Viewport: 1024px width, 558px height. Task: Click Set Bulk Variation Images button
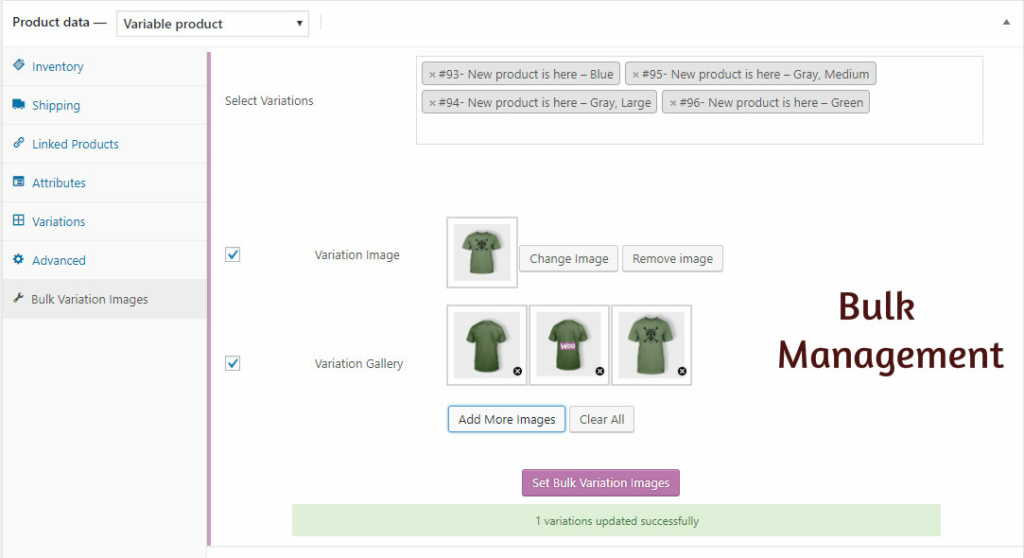click(600, 483)
